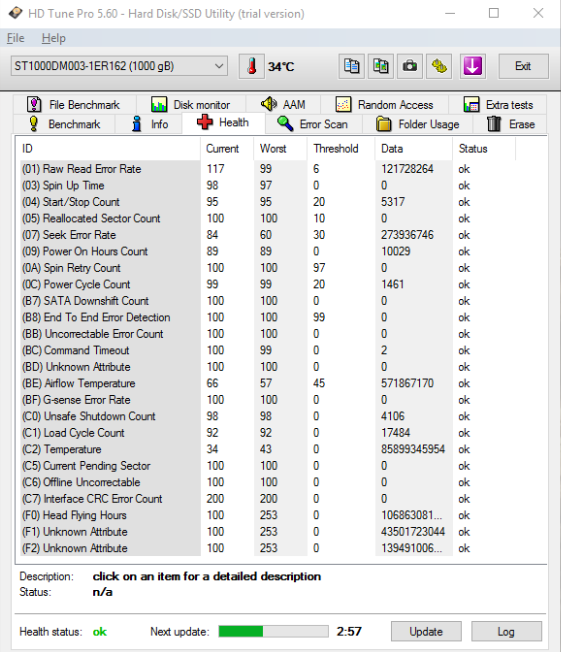
Task: Save screenshot with the camera icon
Action: pyautogui.click(x=410, y=67)
